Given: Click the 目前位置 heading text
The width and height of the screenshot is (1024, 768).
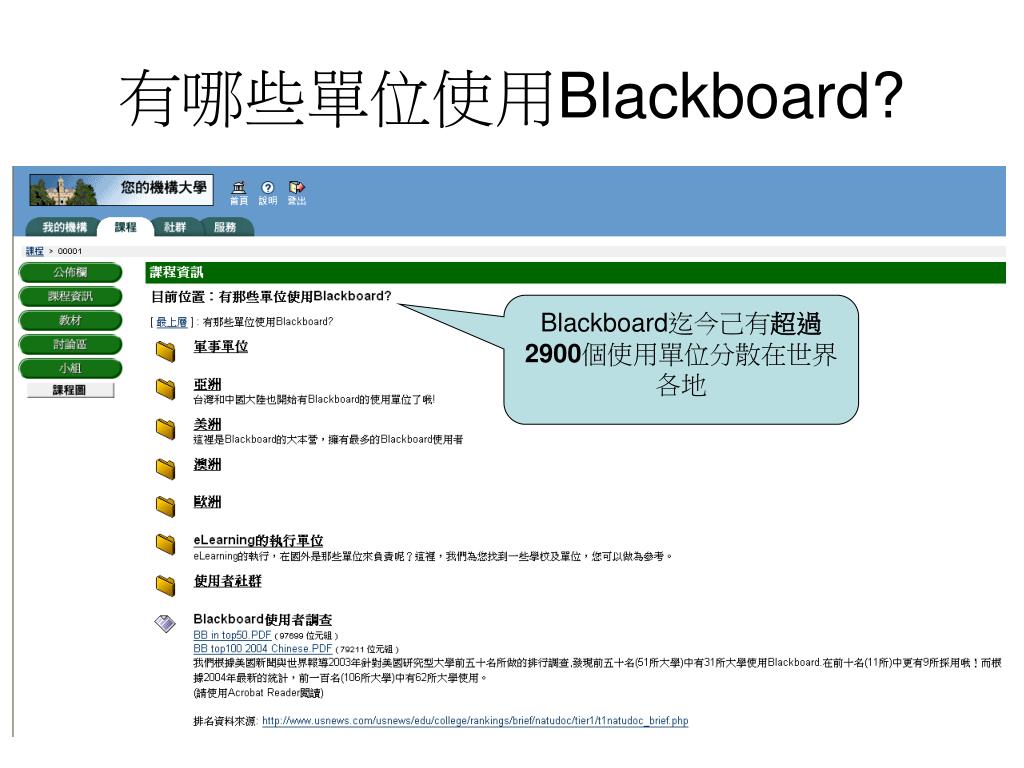Looking at the screenshot, I should pos(271,296).
